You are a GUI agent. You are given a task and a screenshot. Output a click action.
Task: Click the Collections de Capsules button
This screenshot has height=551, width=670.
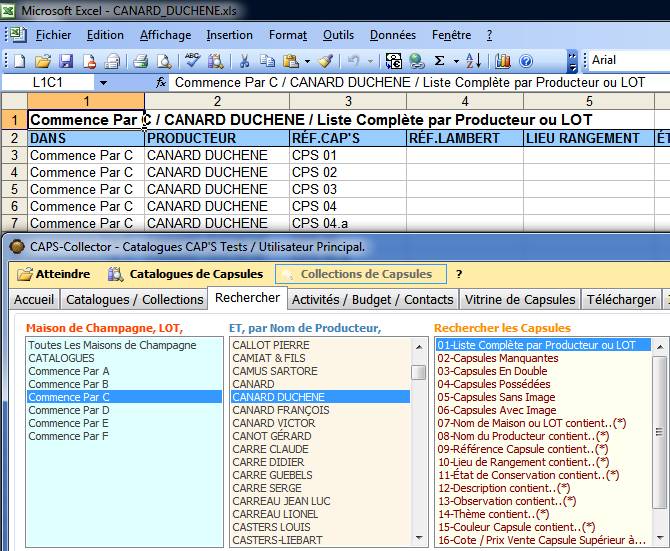pos(361,274)
